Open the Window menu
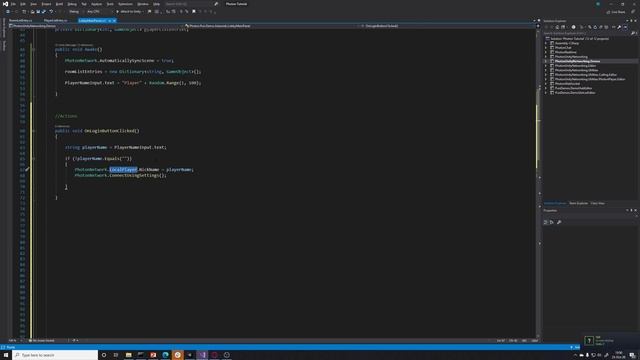The height and width of the screenshot is (360, 640). tap(143, 4)
